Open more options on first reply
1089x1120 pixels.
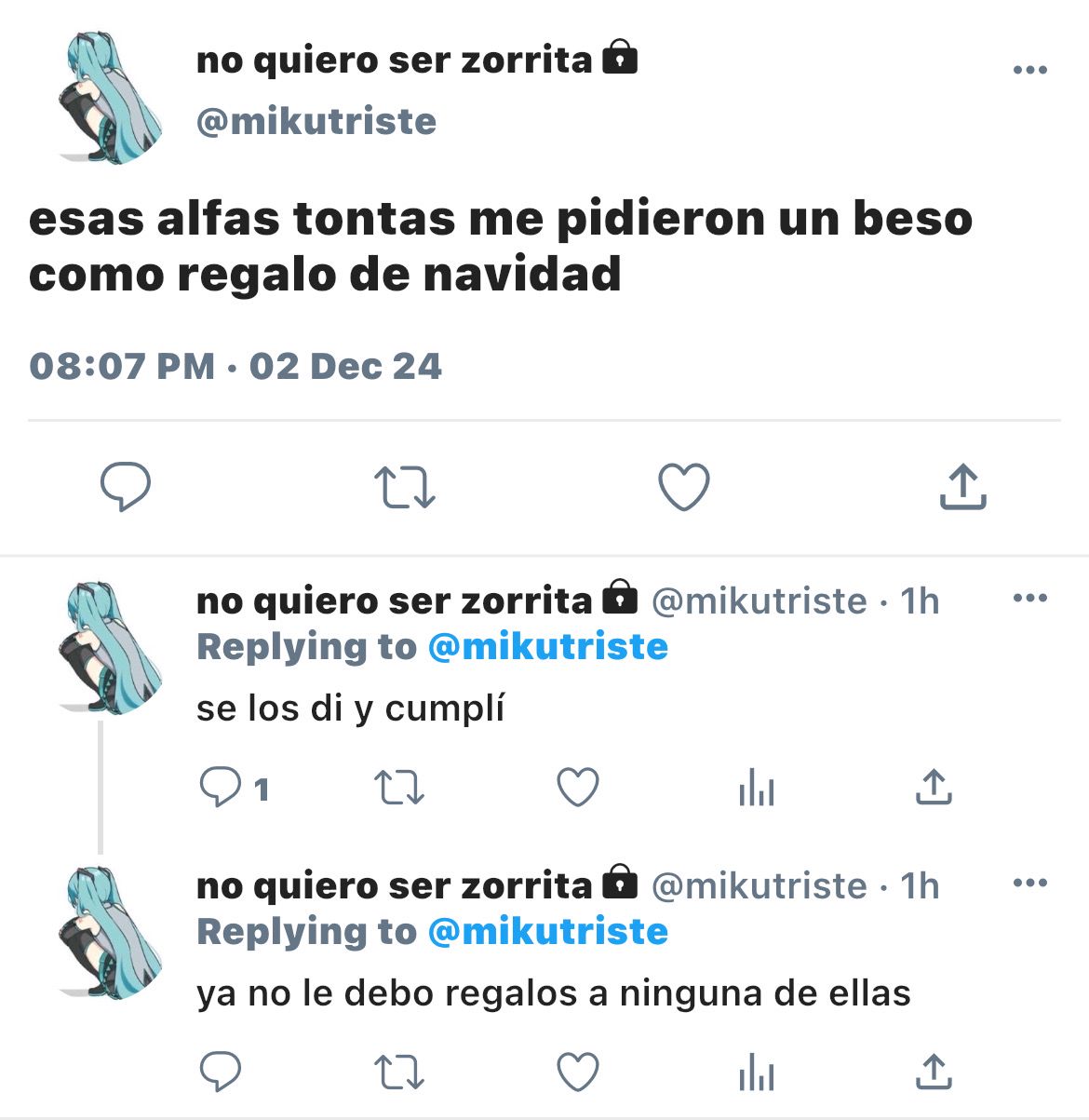point(1029,598)
